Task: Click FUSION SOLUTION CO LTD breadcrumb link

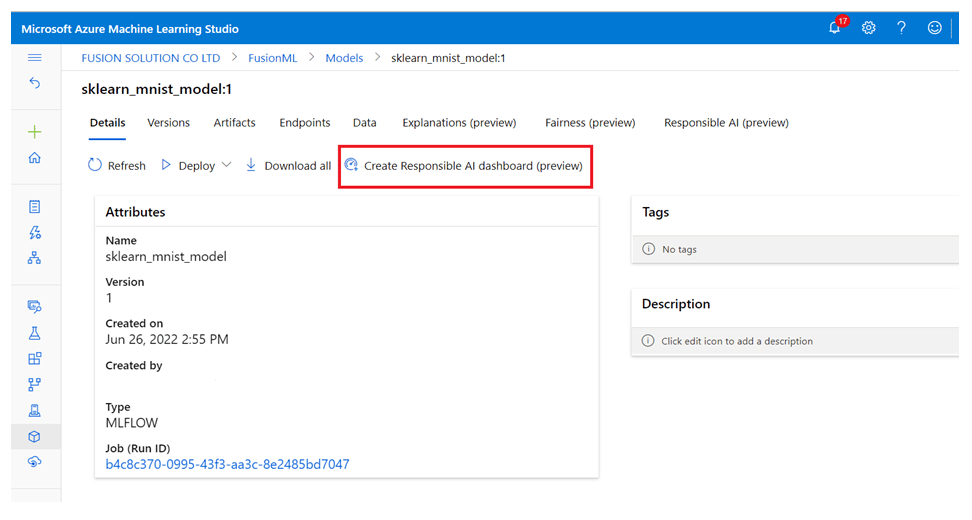Action: [x=151, y=58]
